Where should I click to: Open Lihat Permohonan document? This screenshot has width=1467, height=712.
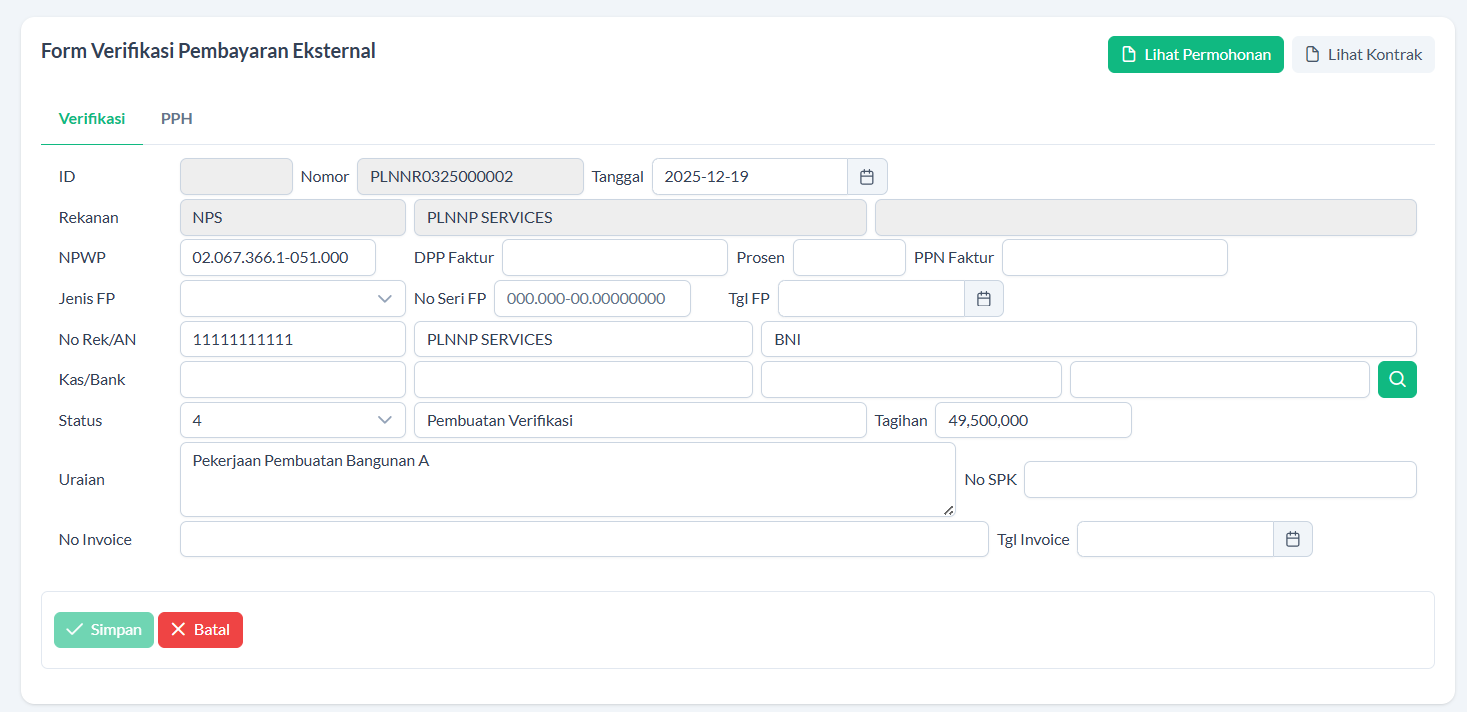click(x=1195, y=55)
